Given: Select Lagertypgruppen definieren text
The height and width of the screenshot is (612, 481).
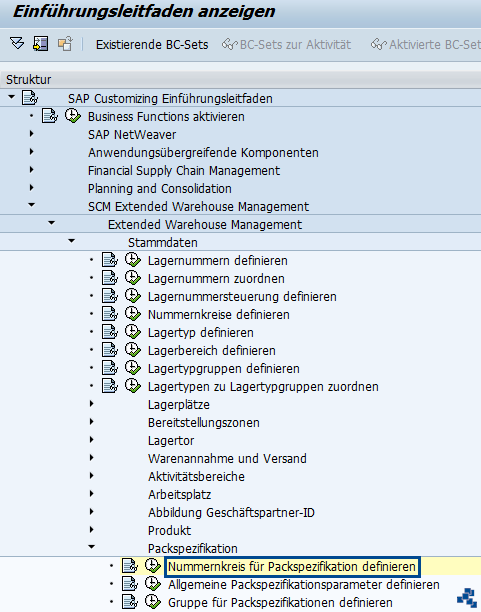Looking at the screenshot, I should tap(224, 368).
